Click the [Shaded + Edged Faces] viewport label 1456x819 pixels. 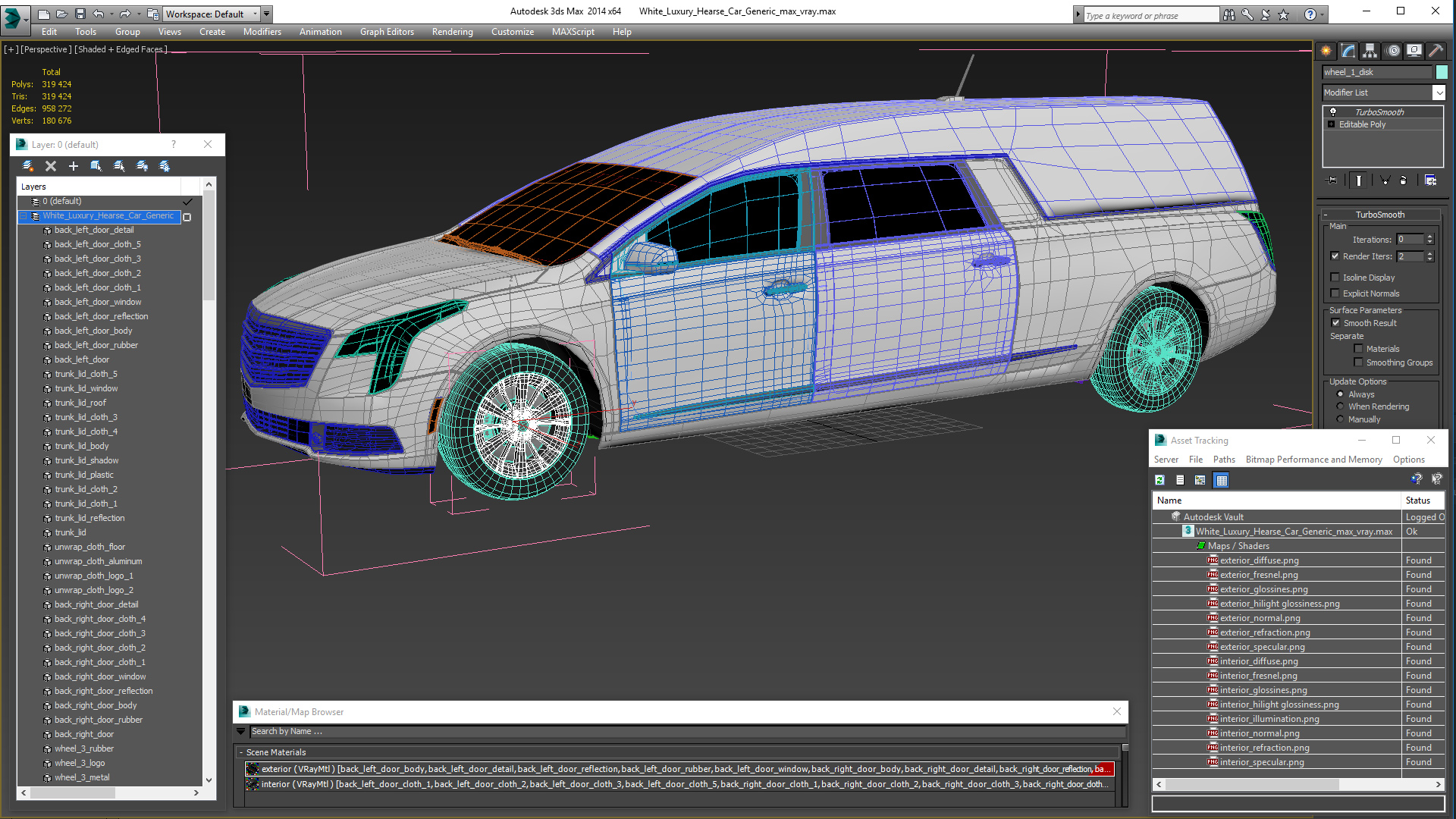tap(121, 49)
